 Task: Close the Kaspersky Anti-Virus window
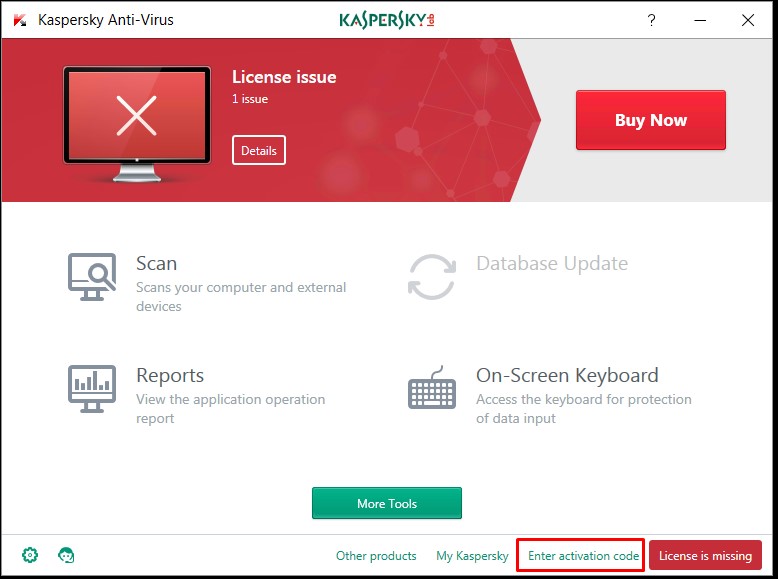point(748,20)
